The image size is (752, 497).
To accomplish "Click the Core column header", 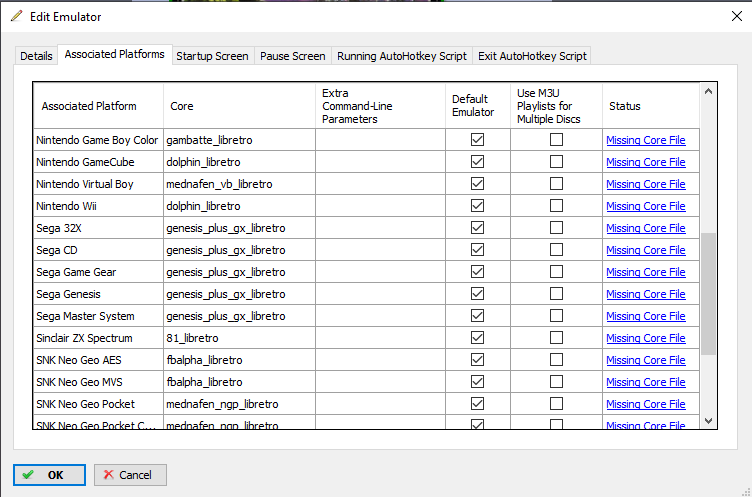I will (239, 106).
